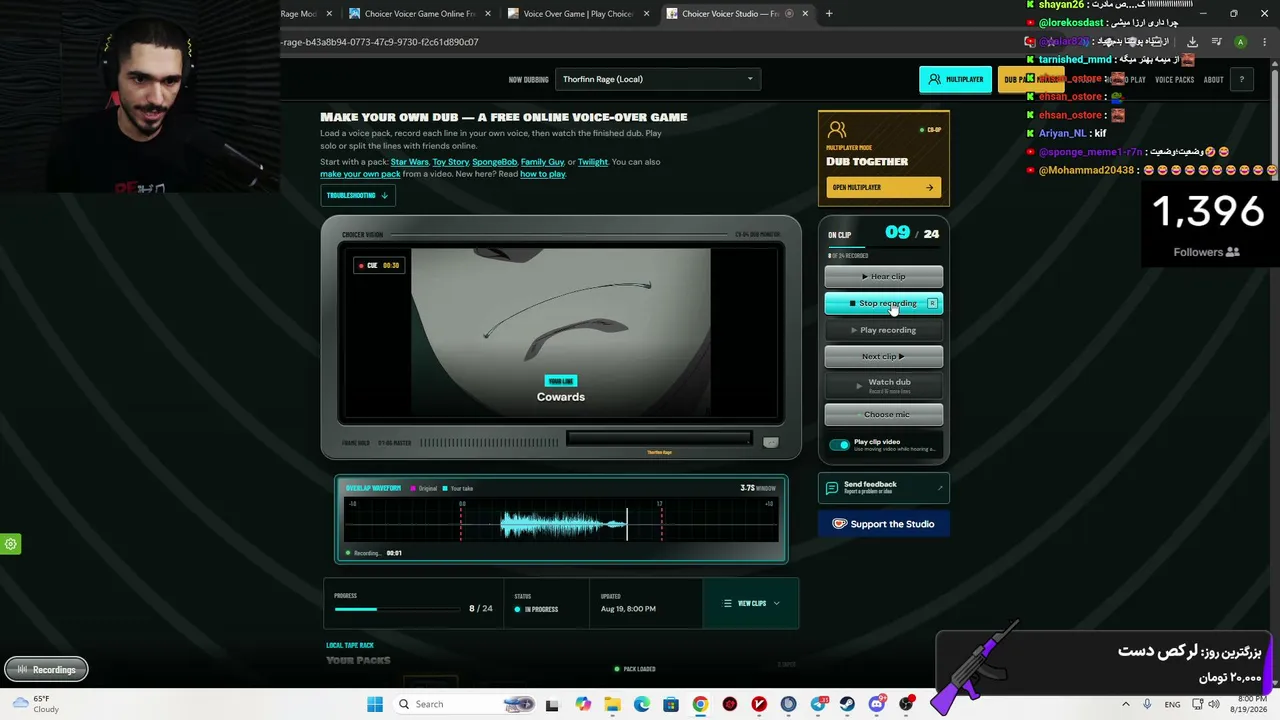Open Telegram from the taskbar
This screenshot has height=720, width=1280.
pyautogui.click(x=819, y=704)
